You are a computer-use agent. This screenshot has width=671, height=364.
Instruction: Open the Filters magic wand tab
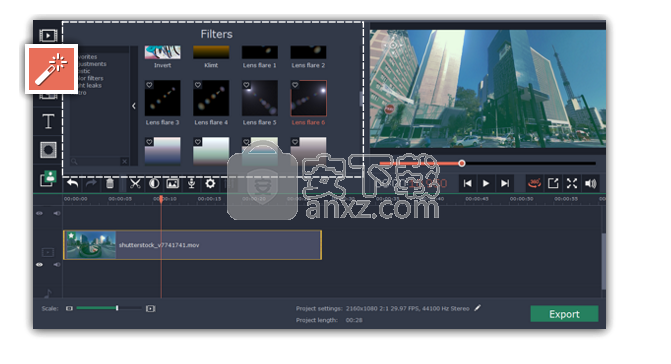click(51, 69)
